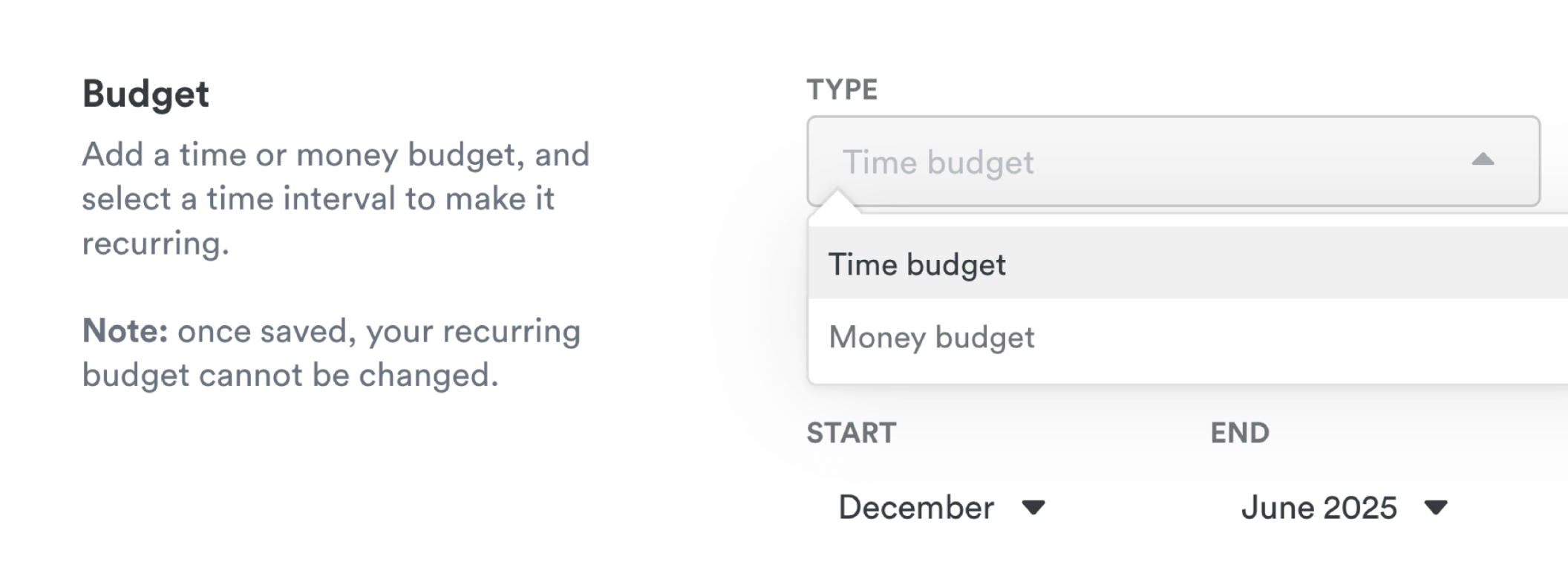Click the 'select a time interval' description line
The width and height of the screenshot is (1568, 582).
pos(318,199)
